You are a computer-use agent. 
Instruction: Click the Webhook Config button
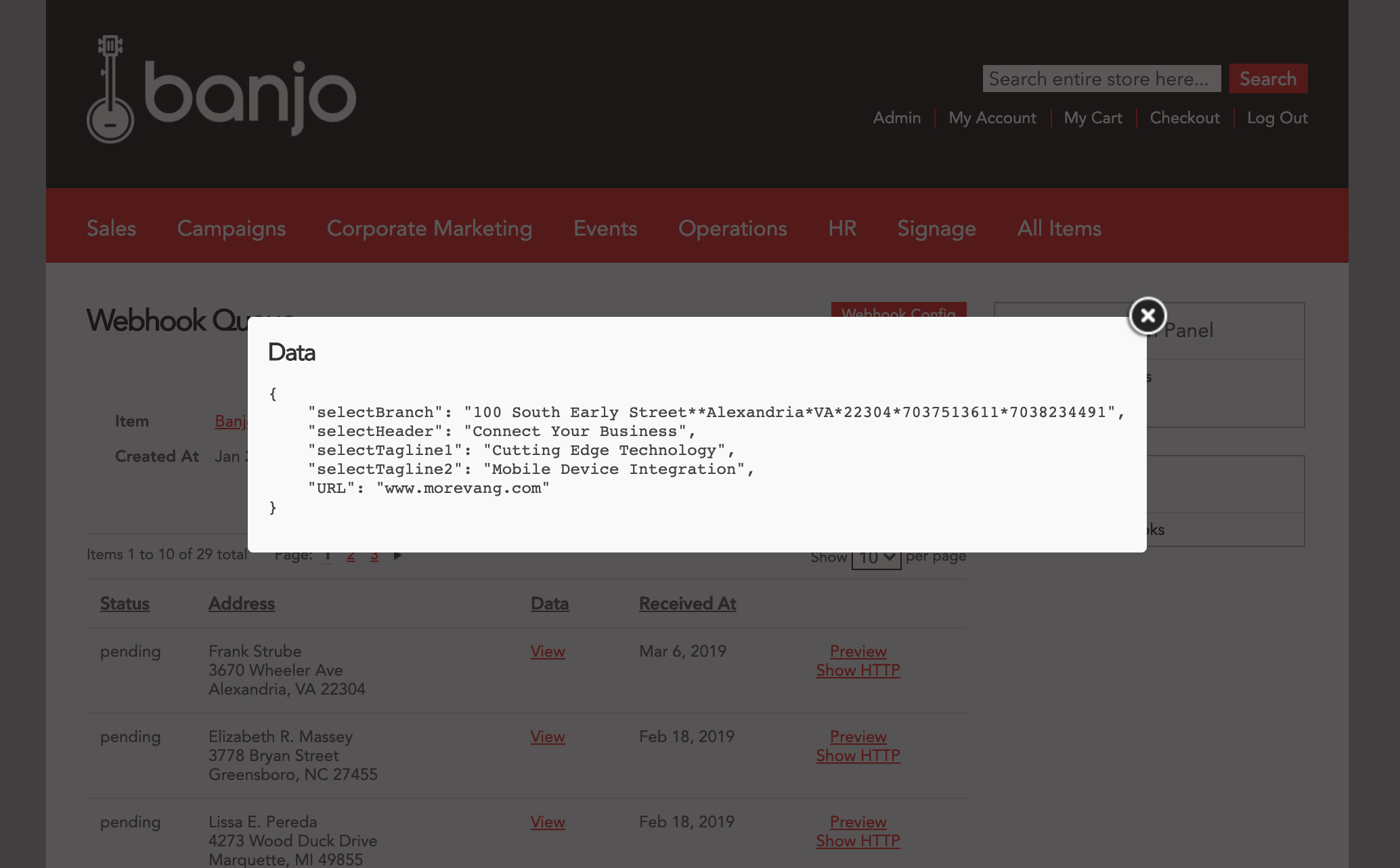(898, 309)
